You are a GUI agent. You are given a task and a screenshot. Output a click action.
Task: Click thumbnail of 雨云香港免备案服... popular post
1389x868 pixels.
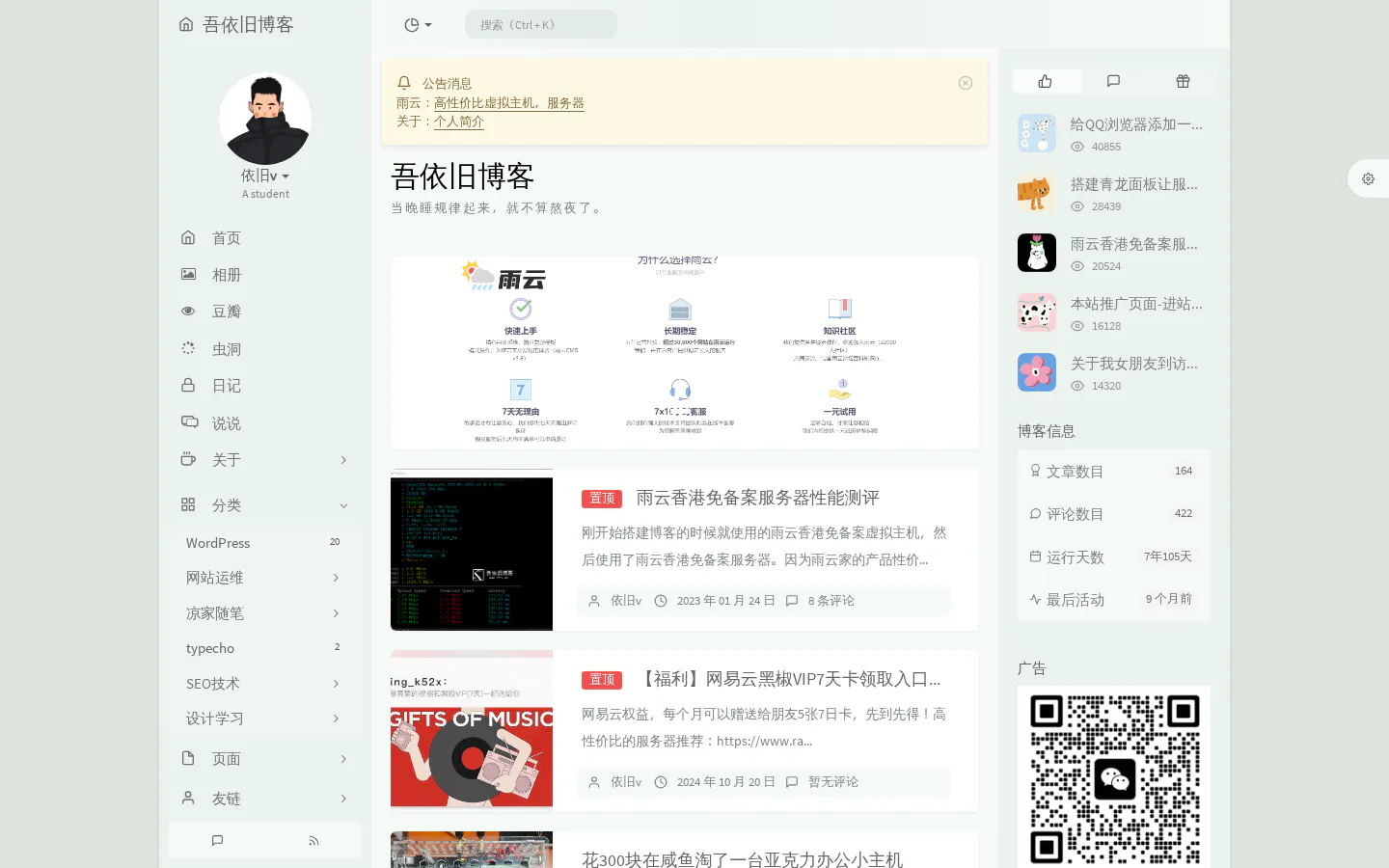pyautogui.click(x=1037, y=253)
